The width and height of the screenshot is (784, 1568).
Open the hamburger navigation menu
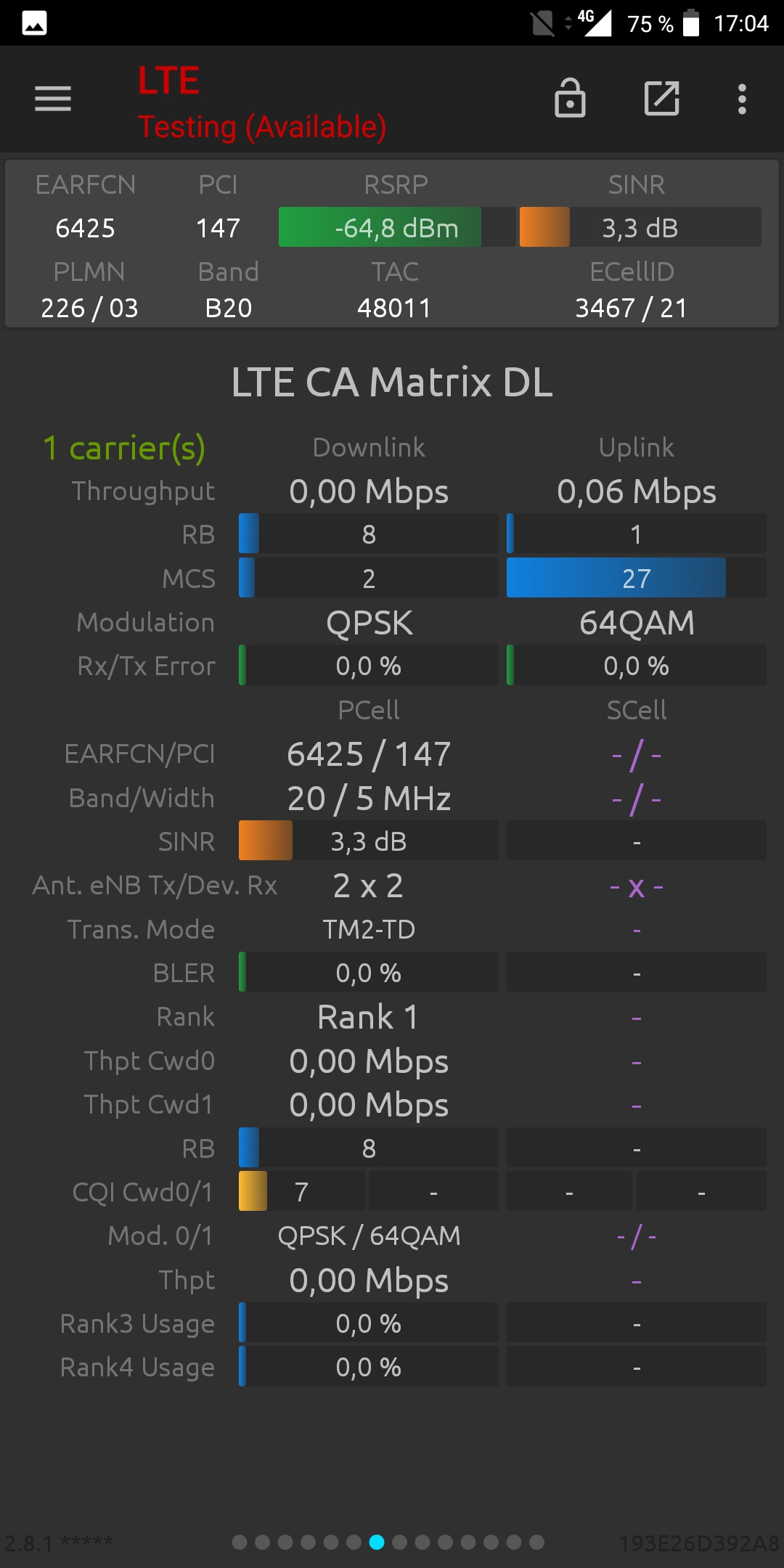point(53,99)
